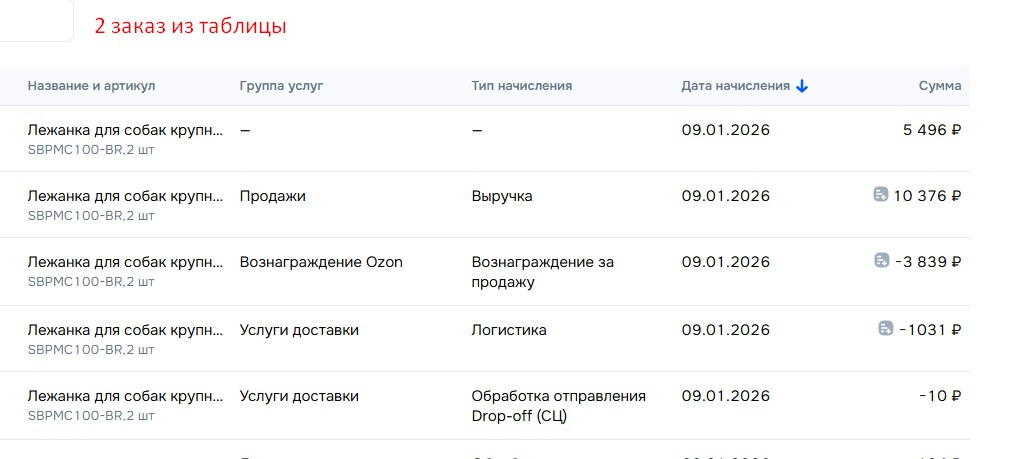1036x459 pixels.
Task: Click the Вознаграждение Ozon group cell
Action: (321, 262)
